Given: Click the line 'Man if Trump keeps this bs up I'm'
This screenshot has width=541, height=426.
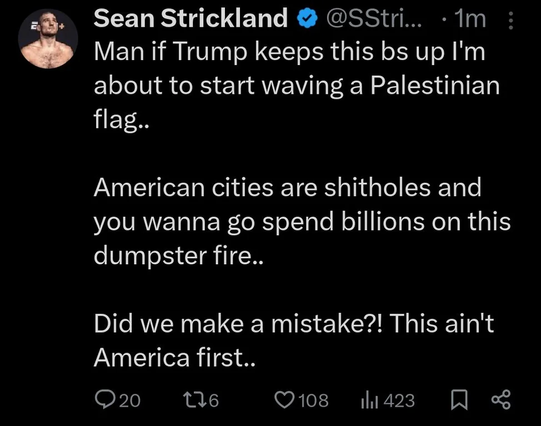Looking at the screenshot, I should click(289, 52).
